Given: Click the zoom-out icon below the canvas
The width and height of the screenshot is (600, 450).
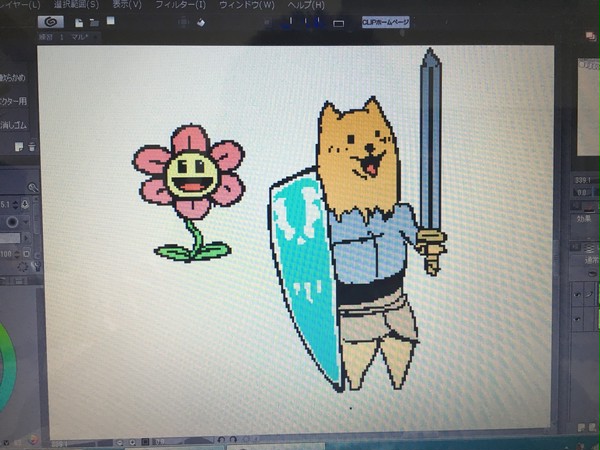Looking at the screenshot, I should (120, 442).
